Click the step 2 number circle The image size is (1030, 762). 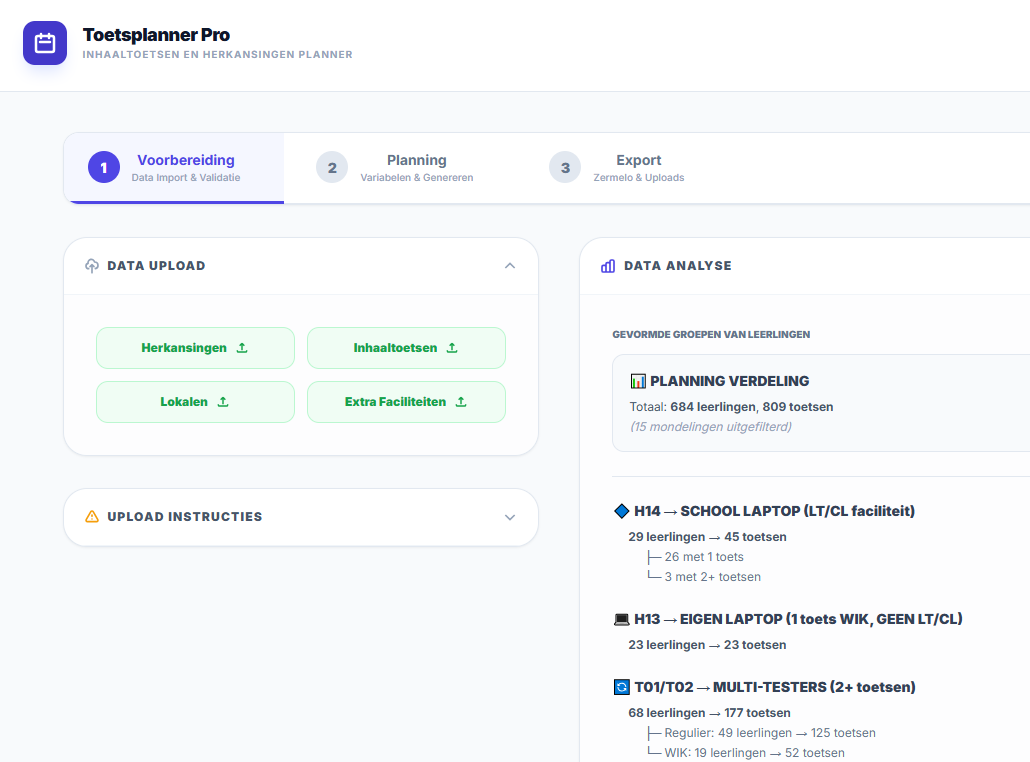coord(332,168)
